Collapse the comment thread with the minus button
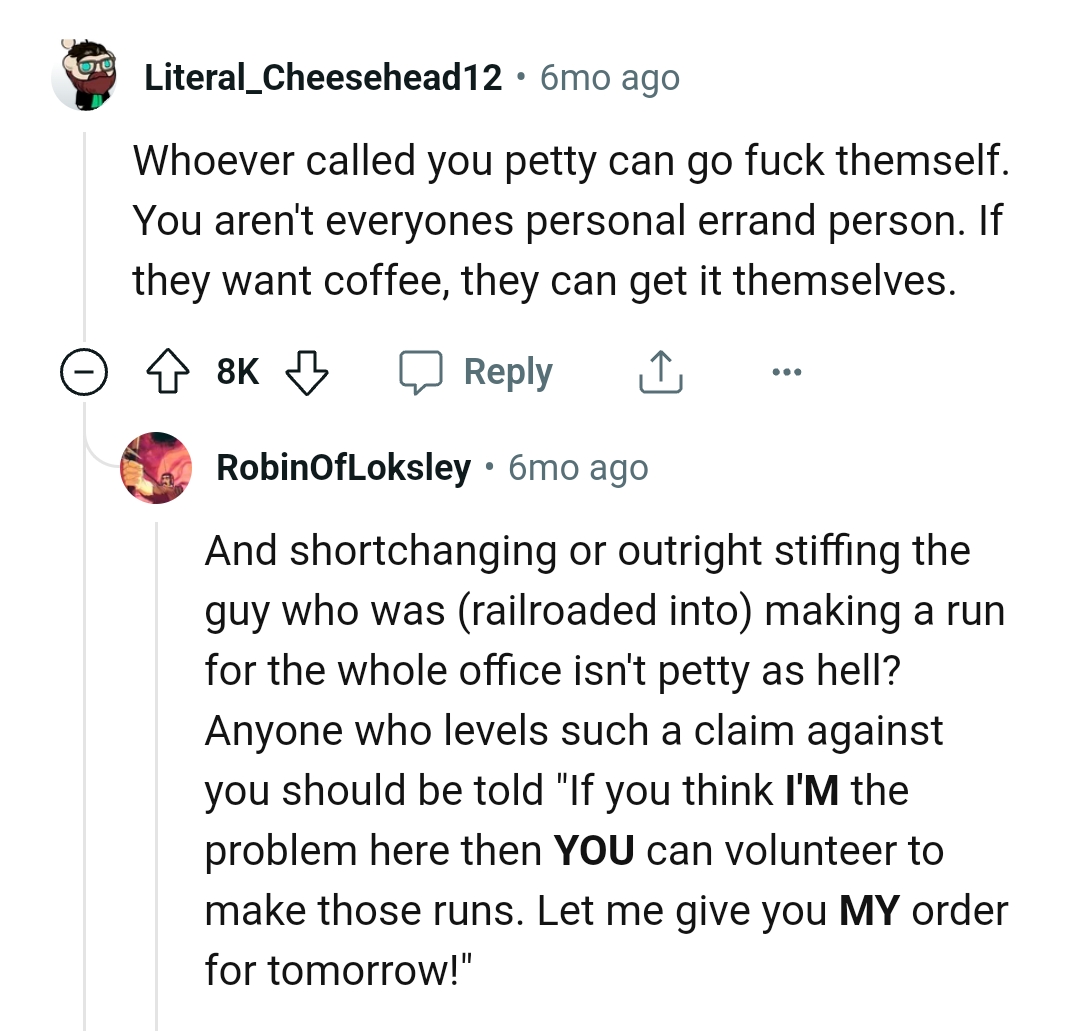Image resolution: width=1080 pixels, height=1031 pixels. pyautogui.click(x=83, y=371)
